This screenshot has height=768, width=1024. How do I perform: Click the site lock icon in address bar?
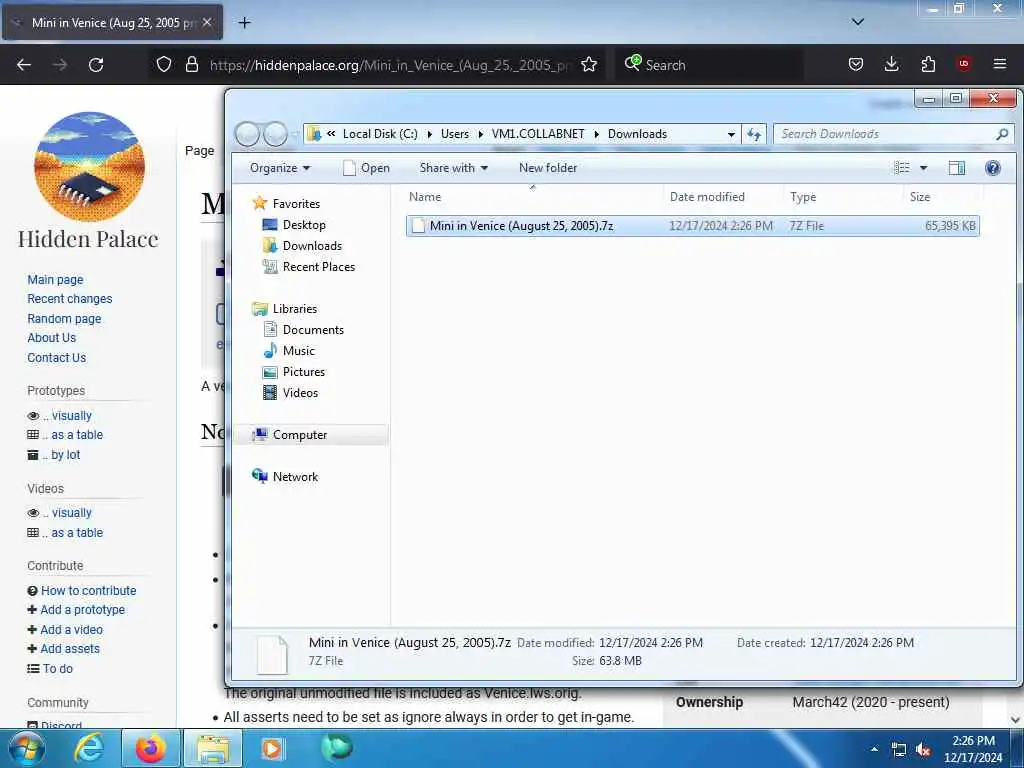(191, 64)
